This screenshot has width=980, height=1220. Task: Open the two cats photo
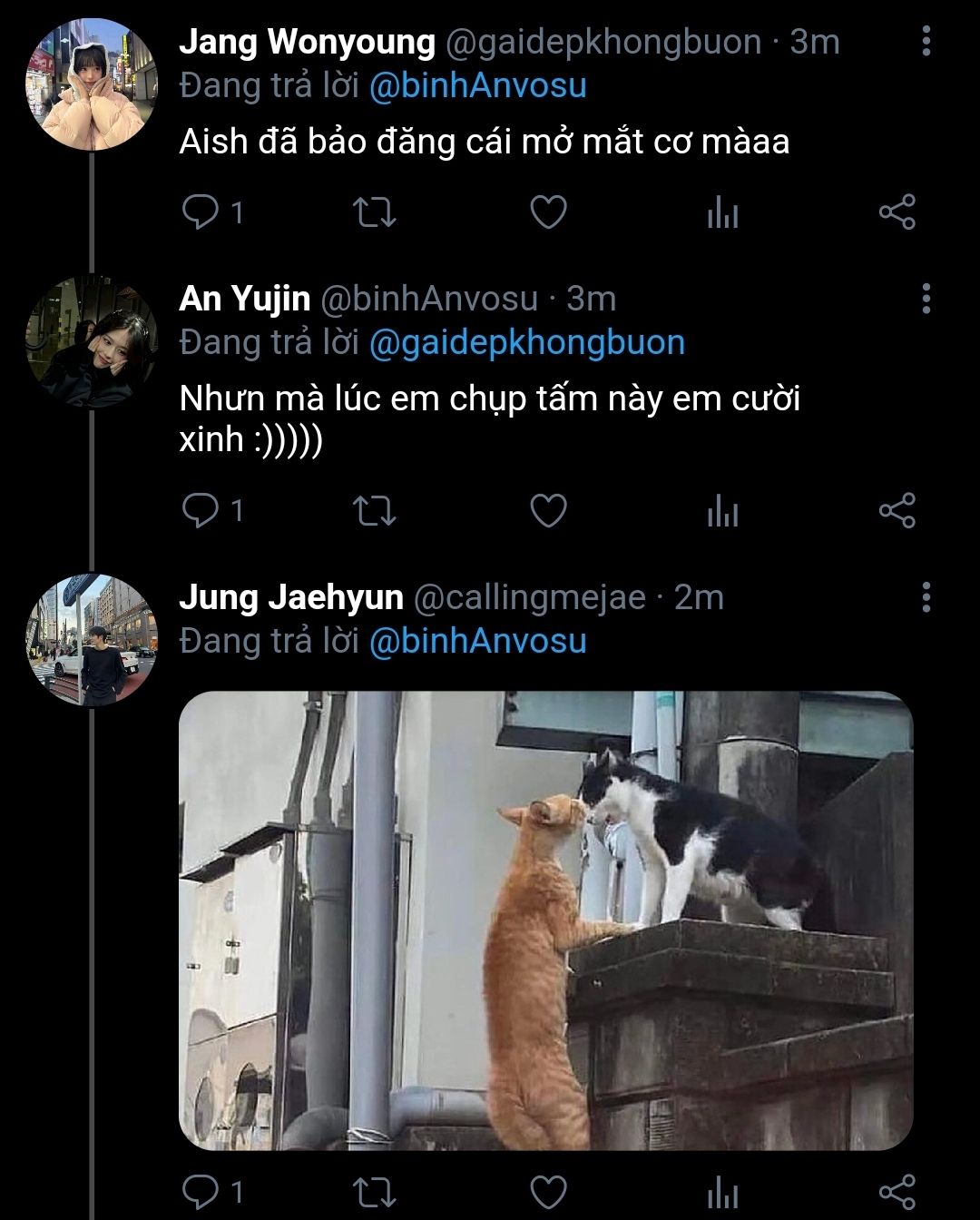tap(545, 920)
